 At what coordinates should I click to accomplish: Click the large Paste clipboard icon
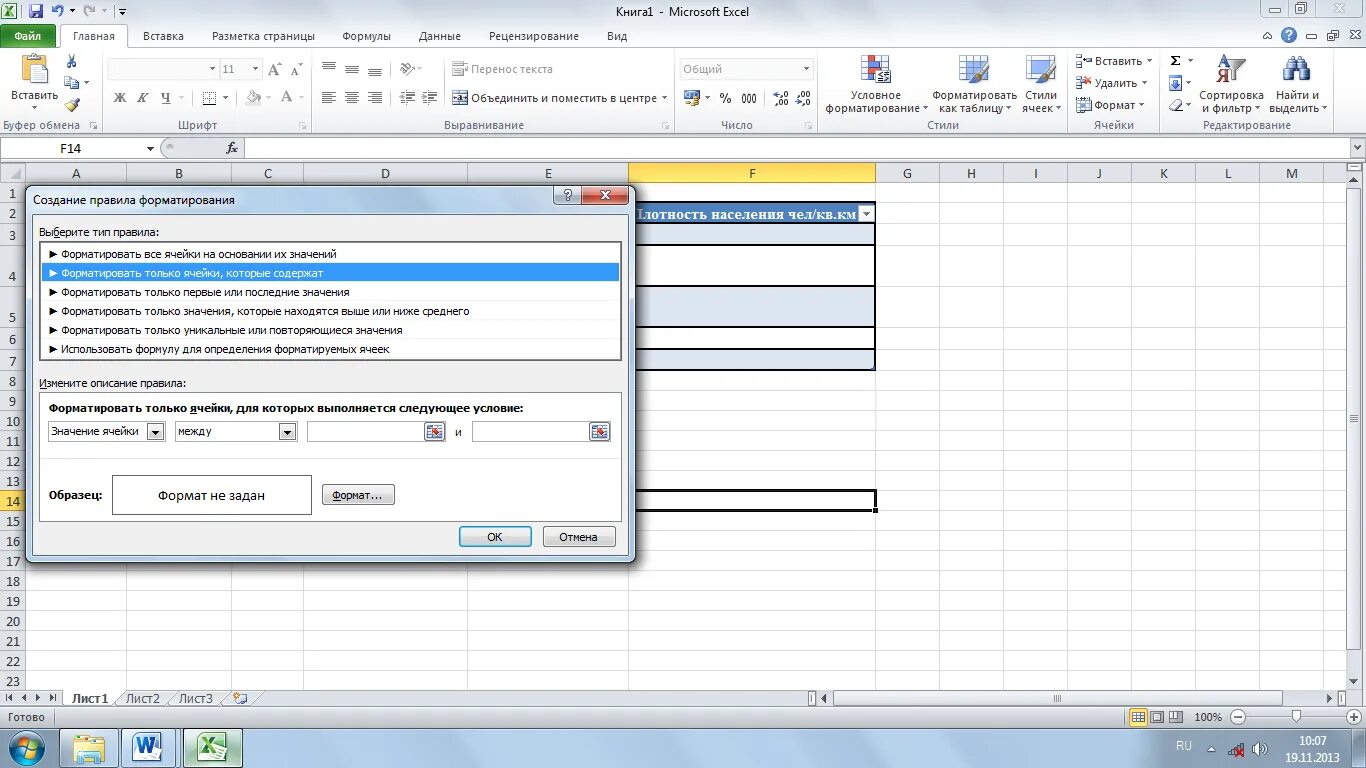pos(34,69)
